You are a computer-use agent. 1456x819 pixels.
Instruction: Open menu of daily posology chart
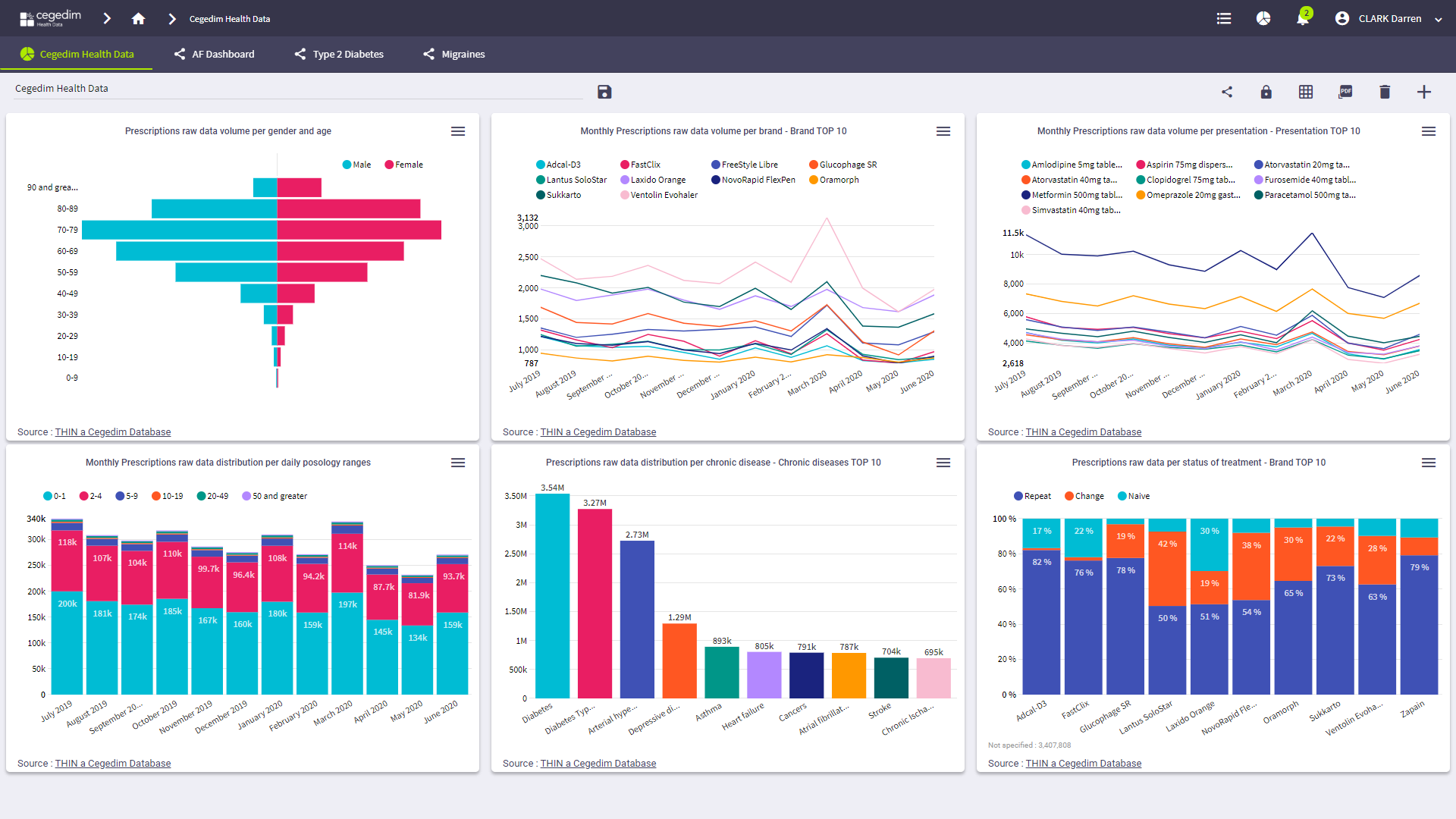point(458,463)
